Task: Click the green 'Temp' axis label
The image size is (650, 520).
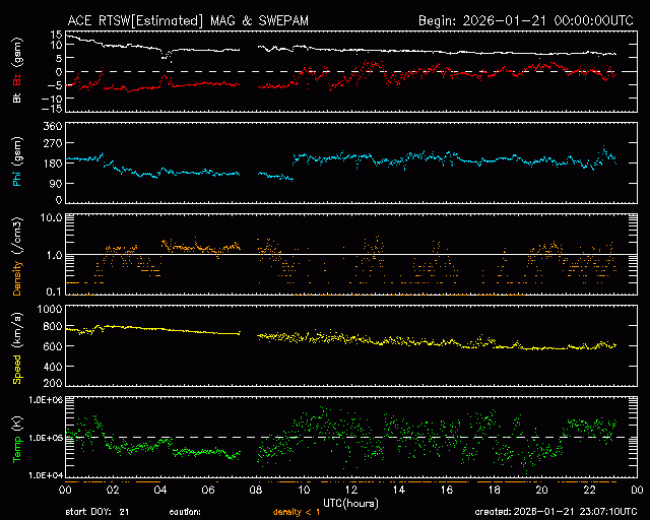Action: [x=17, y=449]
